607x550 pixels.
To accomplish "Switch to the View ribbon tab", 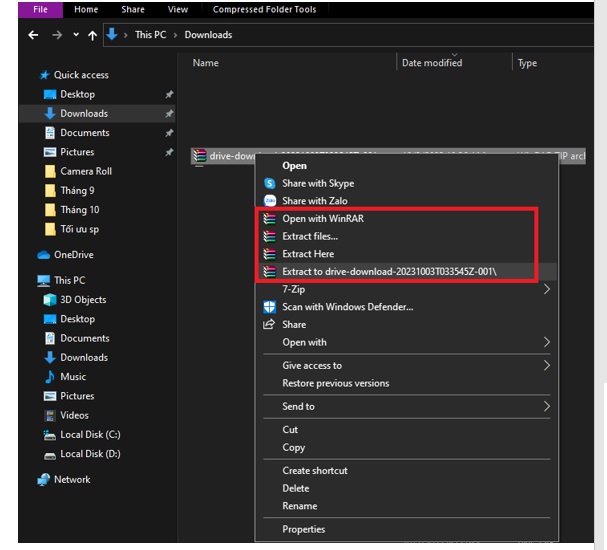I will tap(178, 10).
